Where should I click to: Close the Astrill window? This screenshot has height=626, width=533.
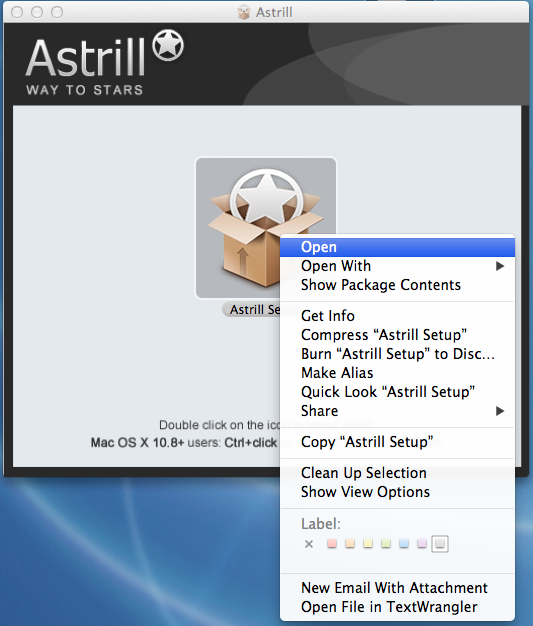point(17,12)
